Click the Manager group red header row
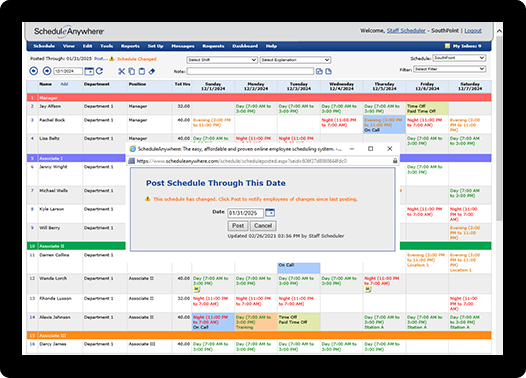 click(x=259, y=98)
